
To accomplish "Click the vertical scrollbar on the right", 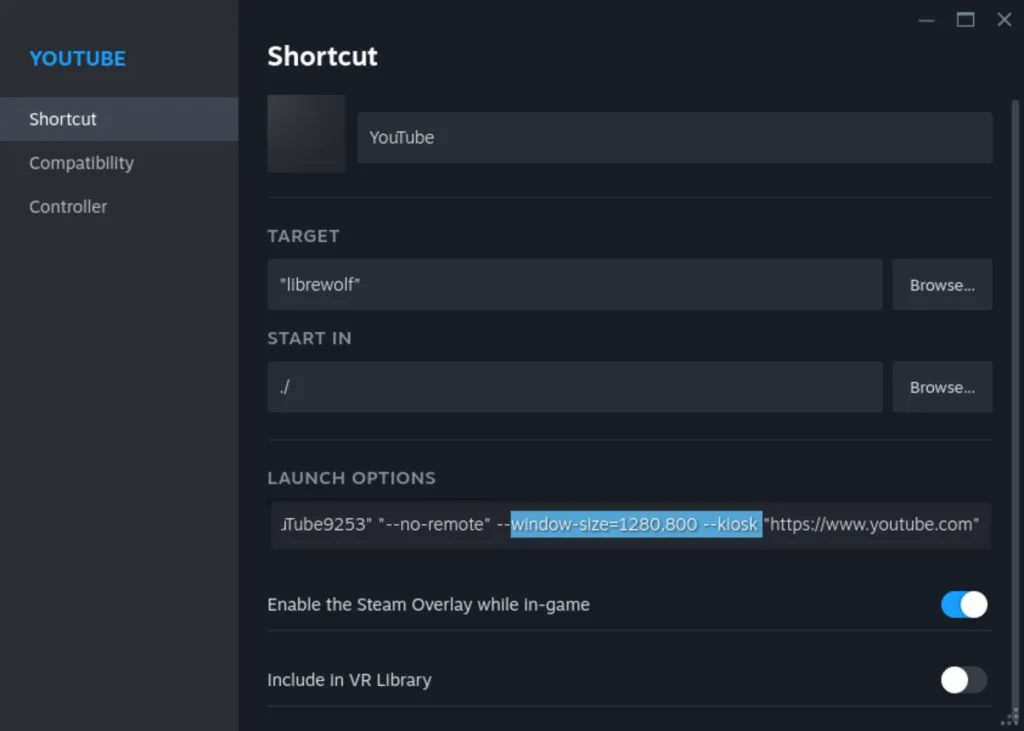I will click(x=1015, y=405).
